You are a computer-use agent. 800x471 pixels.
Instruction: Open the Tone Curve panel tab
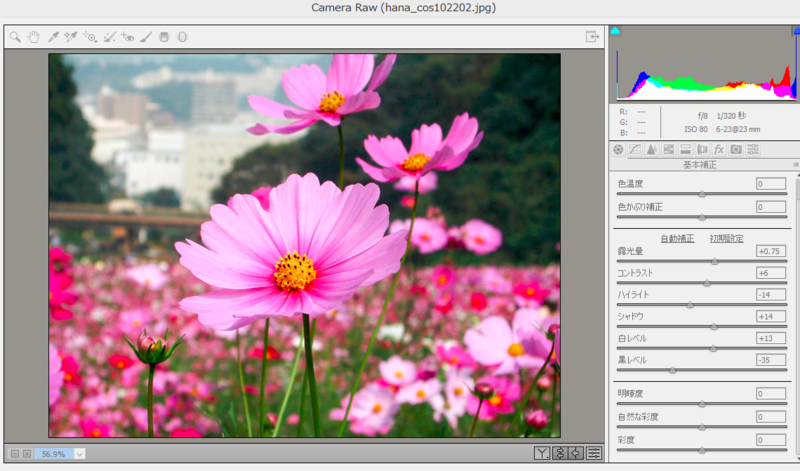click(635, 150)
